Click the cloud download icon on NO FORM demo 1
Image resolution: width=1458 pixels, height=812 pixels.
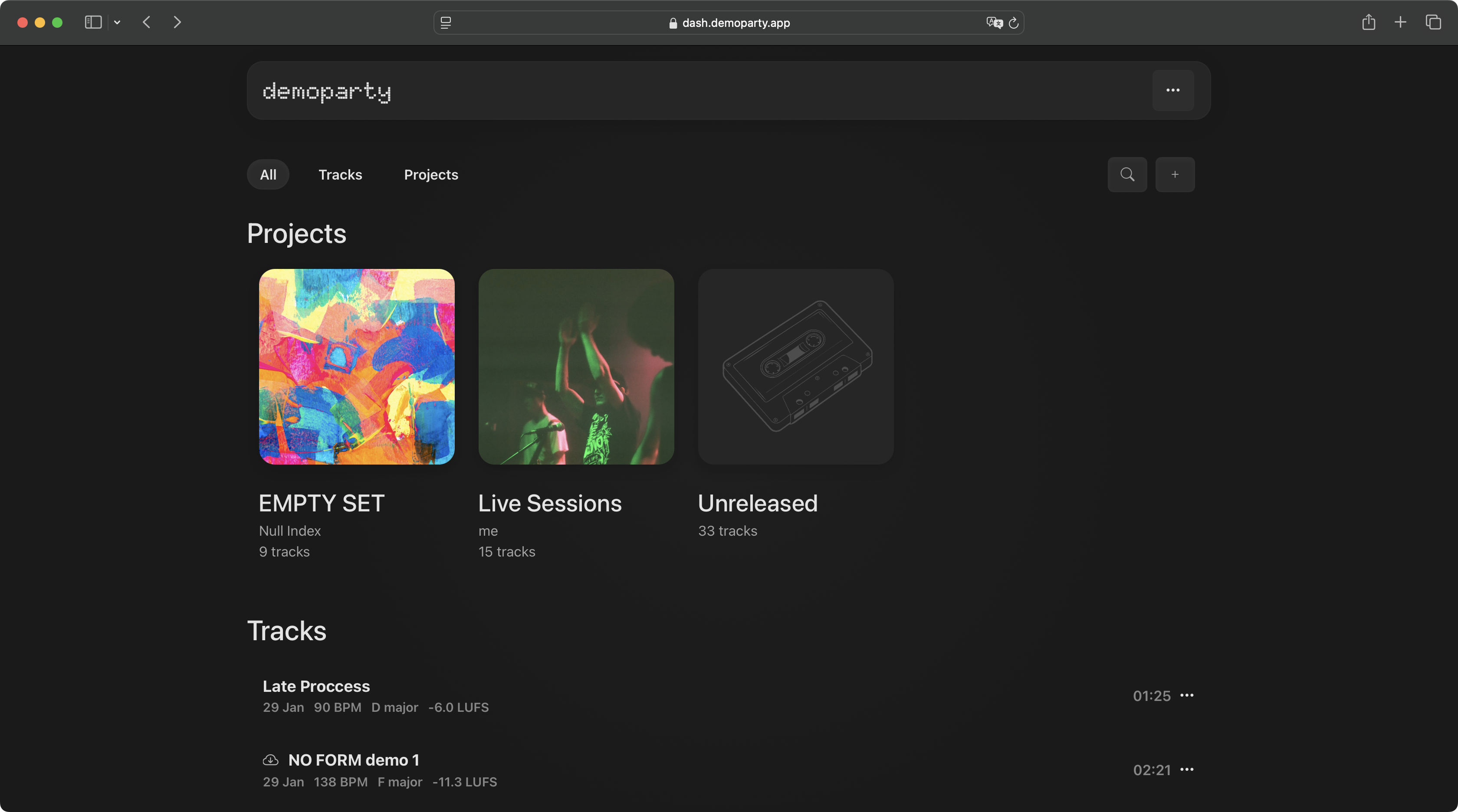[271, 760]
